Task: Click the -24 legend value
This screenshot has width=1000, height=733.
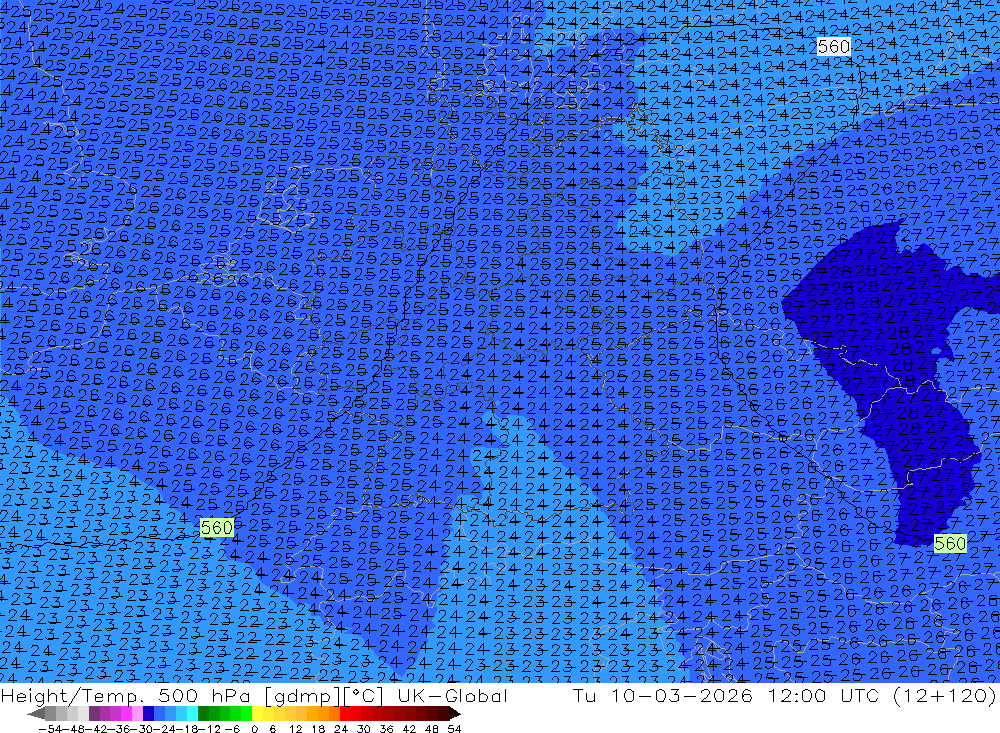Action: [x=163, y=729]
